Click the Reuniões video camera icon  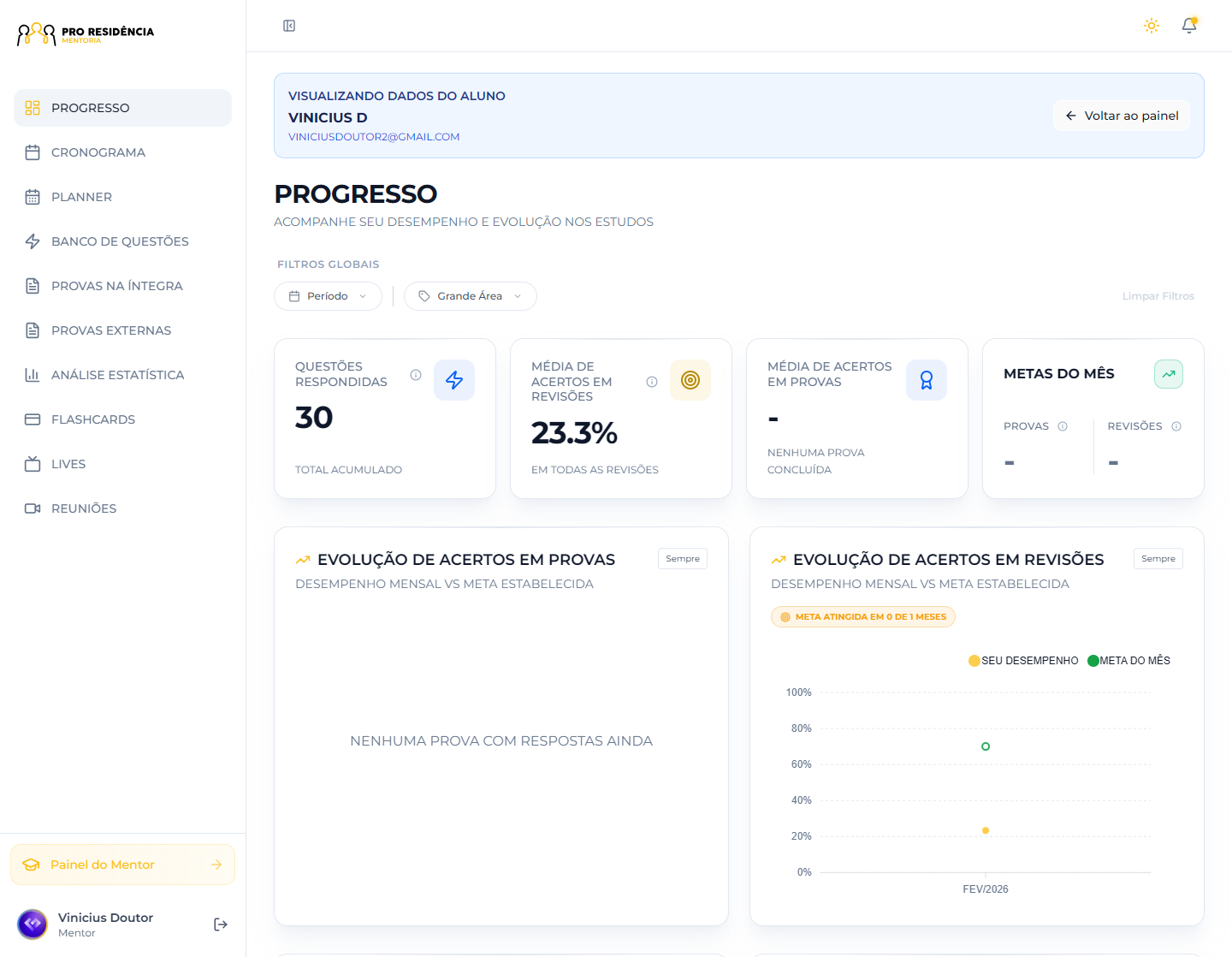33,508
